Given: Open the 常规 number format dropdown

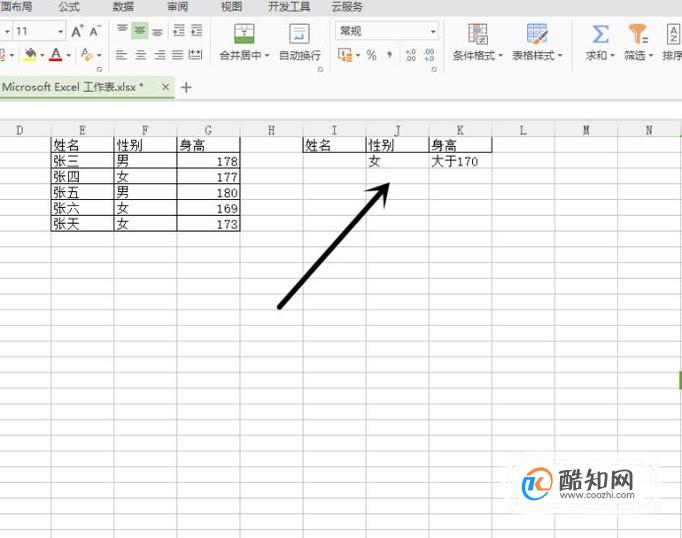Looking at the screenshot, I should (x=433, y=31).
